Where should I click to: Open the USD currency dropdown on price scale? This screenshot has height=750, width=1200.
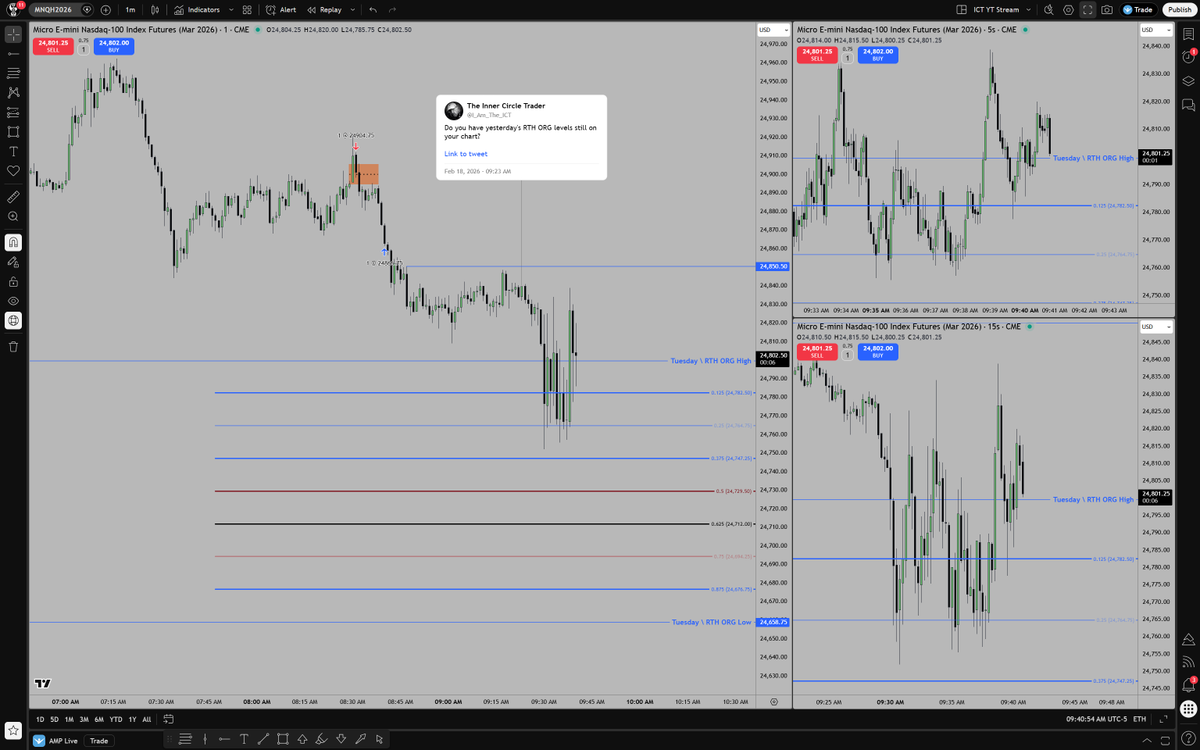pyautogui.click(x=773, y=29)
